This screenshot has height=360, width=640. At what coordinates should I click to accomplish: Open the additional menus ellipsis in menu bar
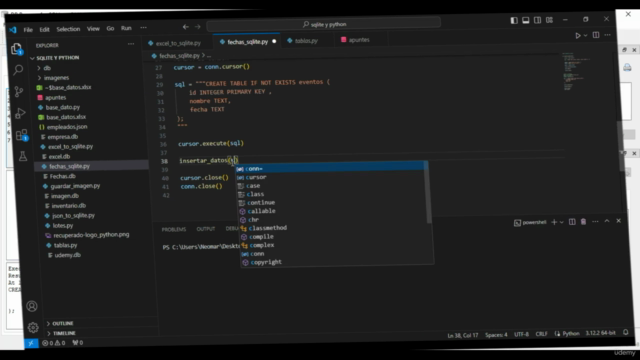click(x=143, y=28)
